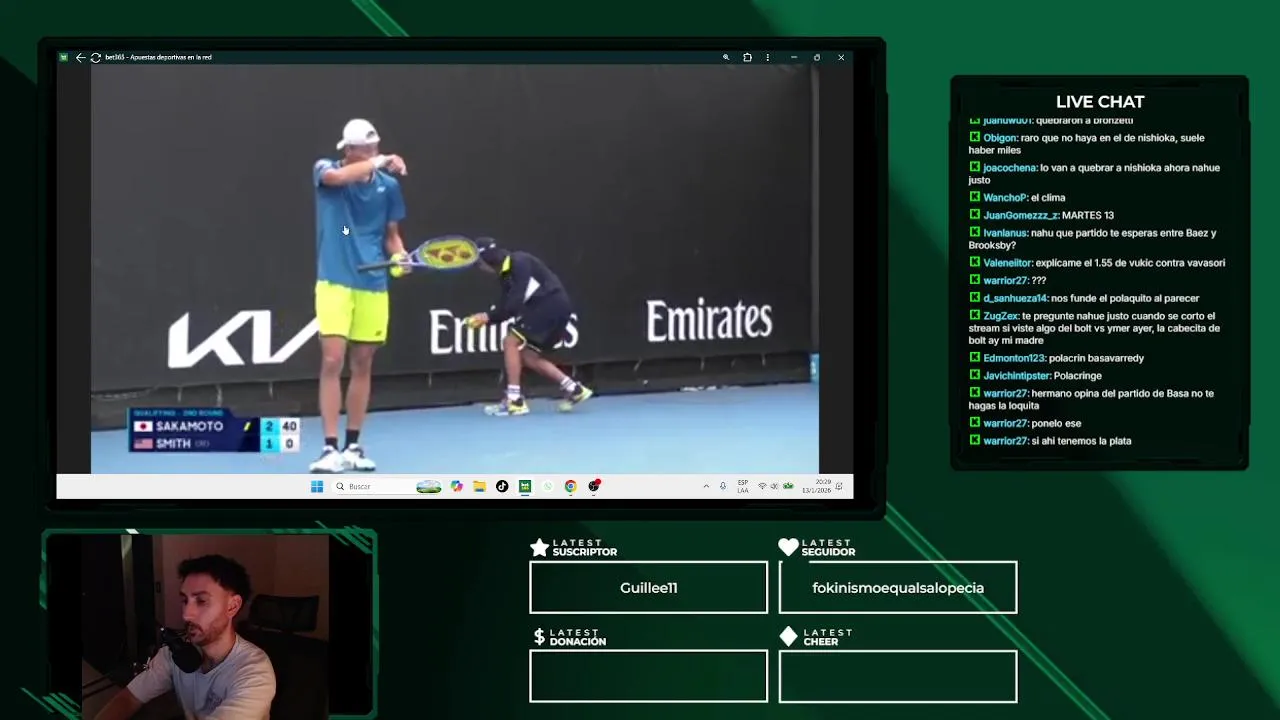This screenshot has width=1280, height=720.
Task: Click d_sanhueza14's username in chat
Action: tap(1015, 298)
